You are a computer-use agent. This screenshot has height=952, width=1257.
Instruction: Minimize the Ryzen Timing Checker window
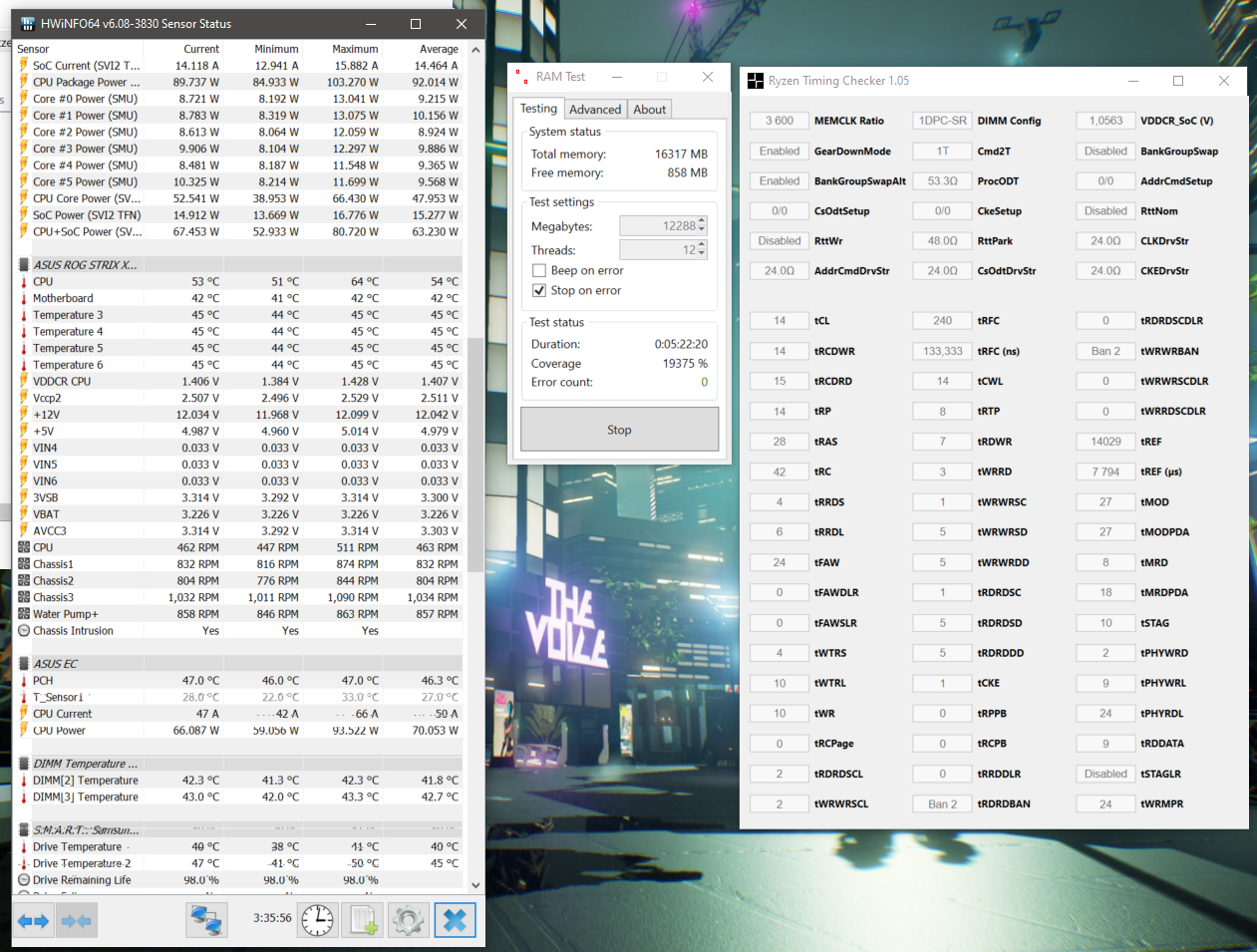[x=1133, y=81]
